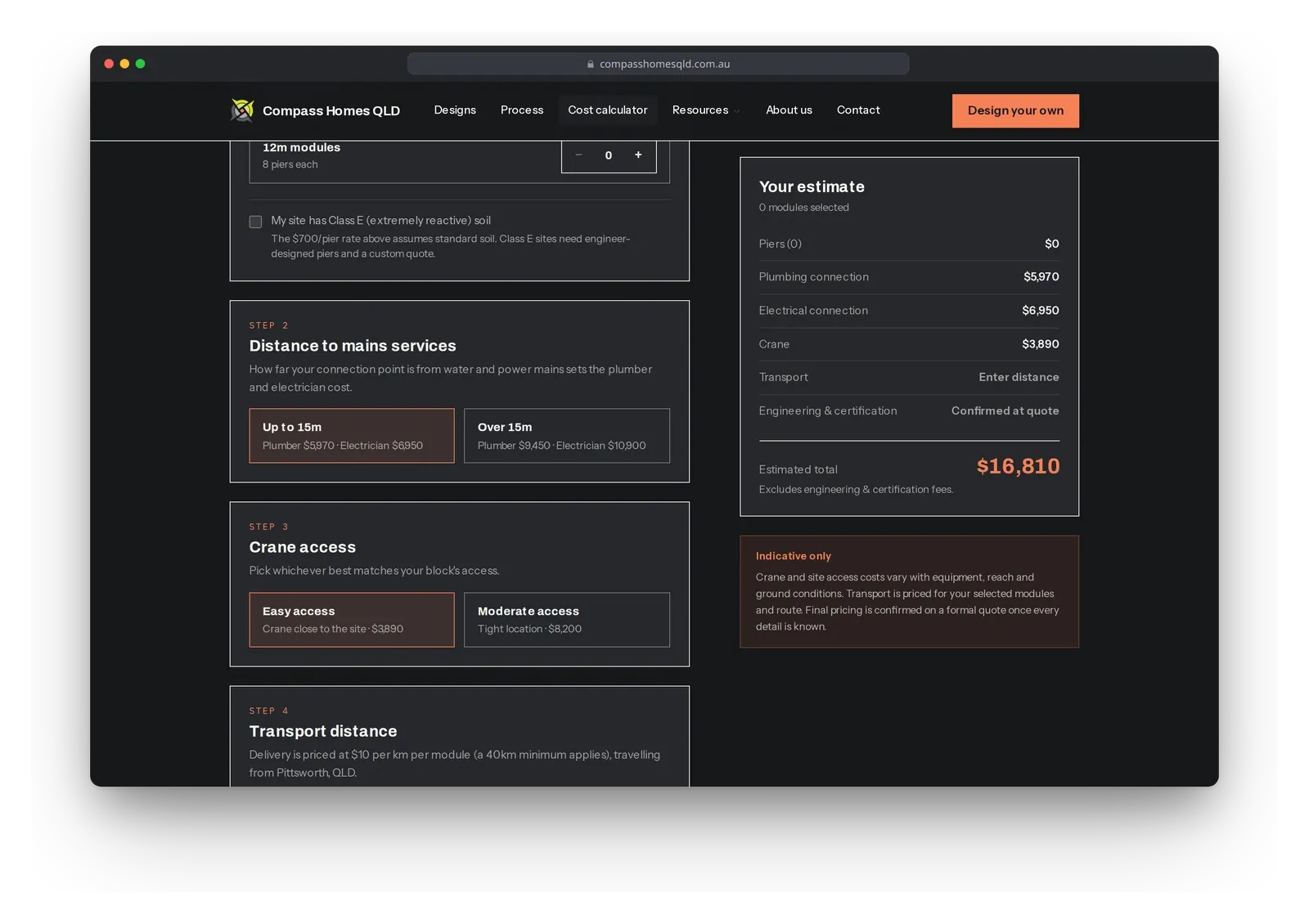The height and width of the screenshot is (924, 1309).
Task: Open the Designs nav item
Action: click(x=455, y=110)
